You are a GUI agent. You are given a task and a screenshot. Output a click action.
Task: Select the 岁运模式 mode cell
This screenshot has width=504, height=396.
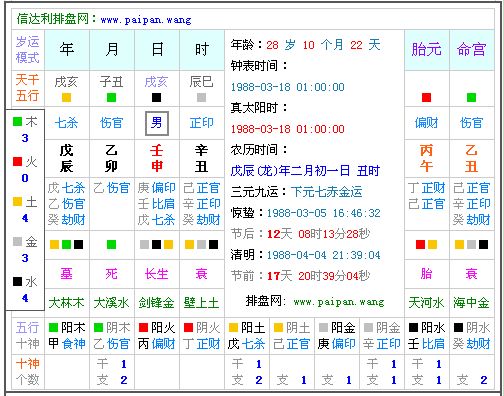(28, 50)
